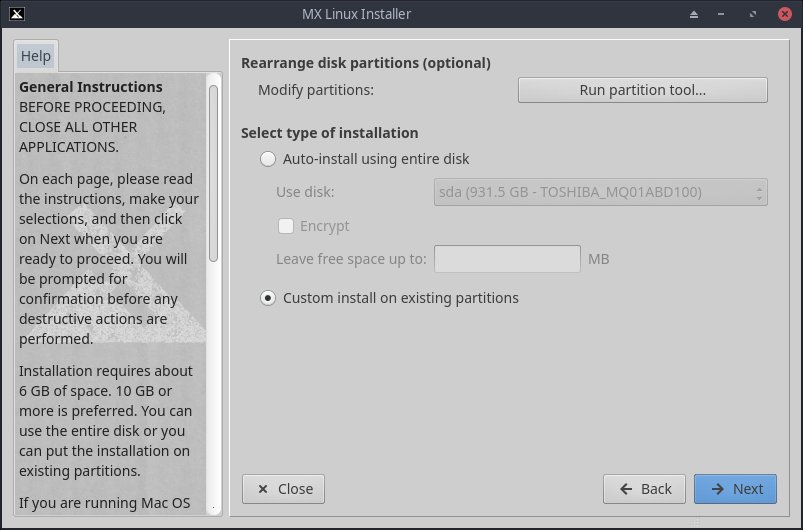803x530 pixels.
Task: Click the Leave free space up to label
Action: (x=351, y=259)
